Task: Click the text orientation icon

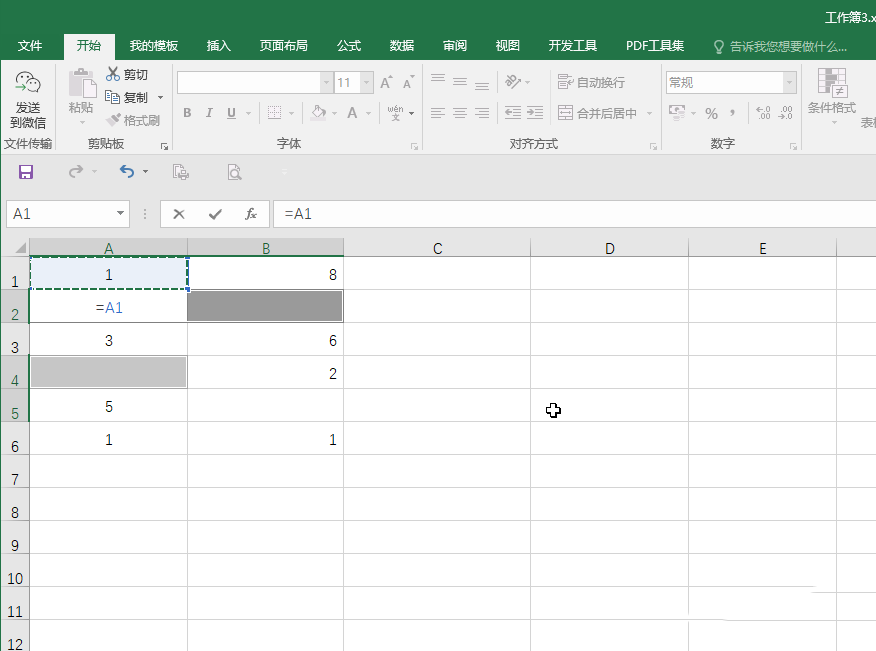Action: 513,82
